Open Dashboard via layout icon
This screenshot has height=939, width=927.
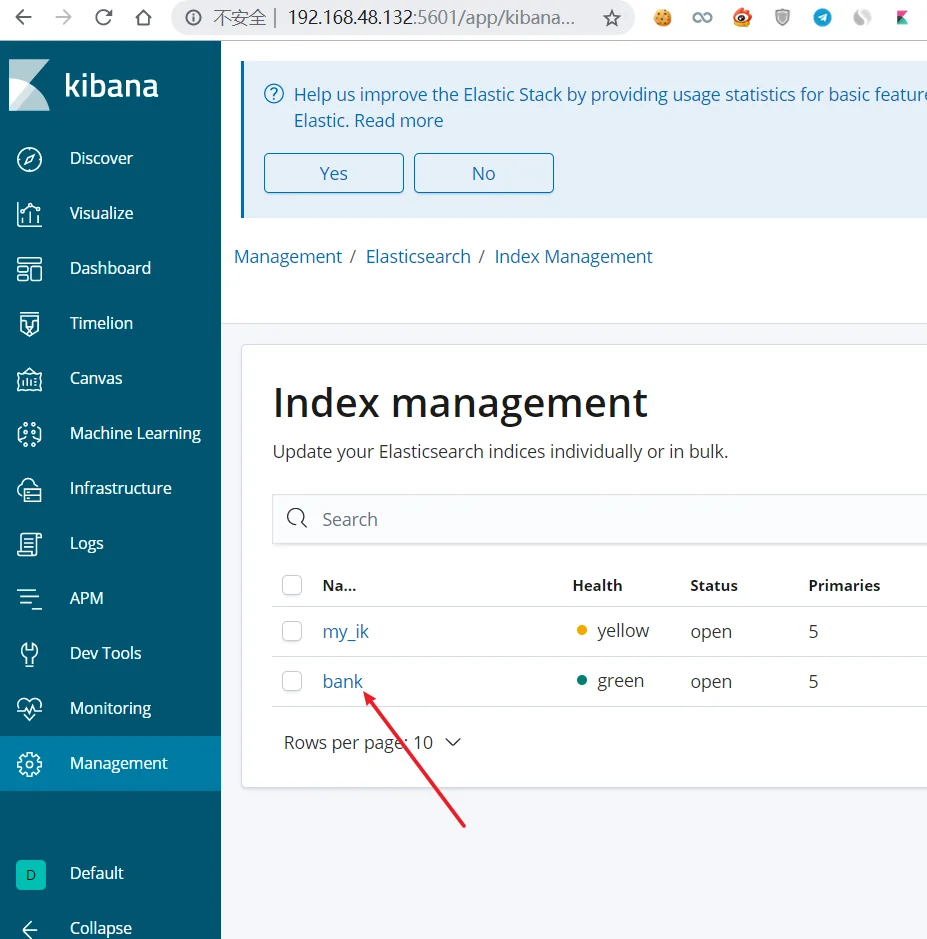[29, 269]
